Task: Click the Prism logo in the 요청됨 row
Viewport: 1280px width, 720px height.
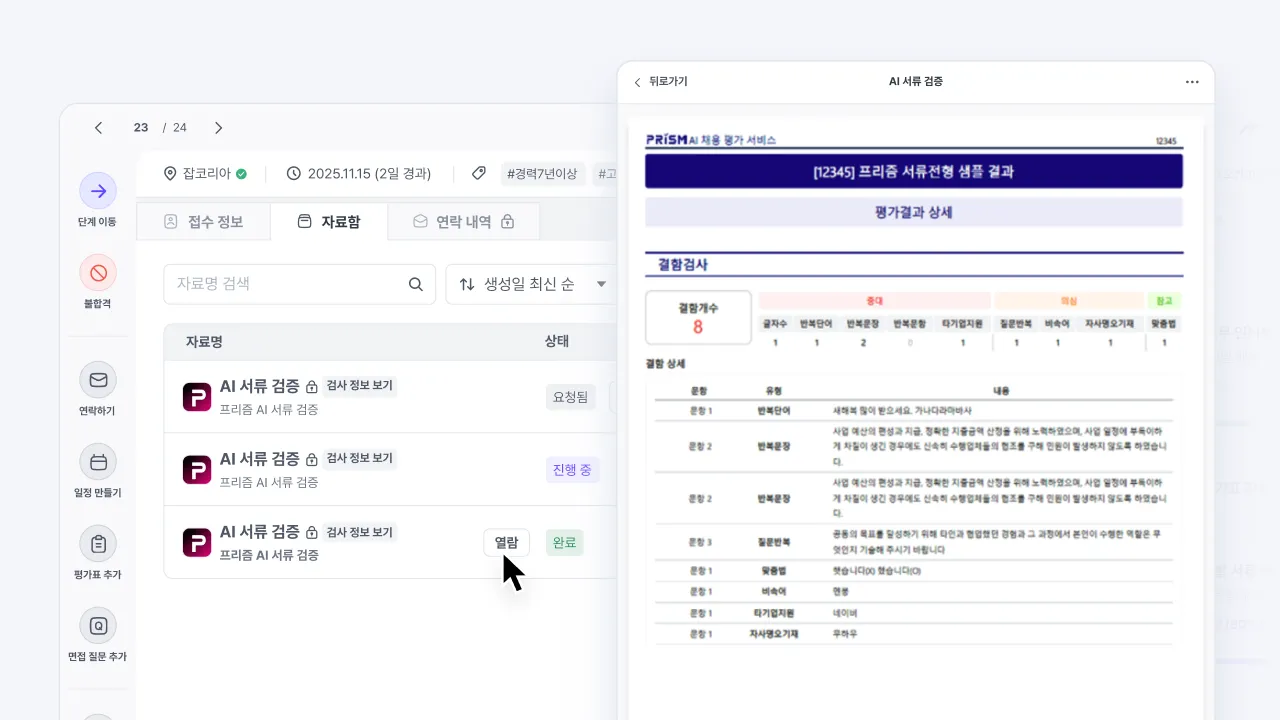Action: coord(197,397)
